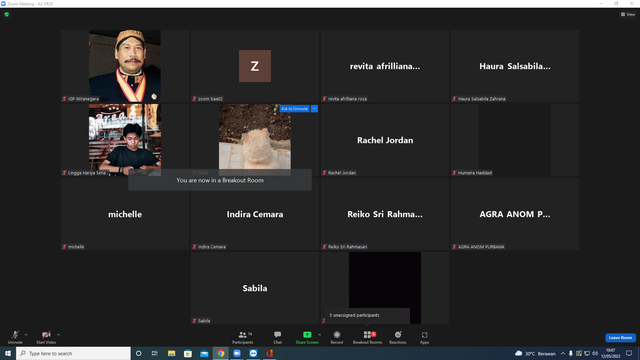The image size is (640, 360).
Task: Select the IGP Wiranegara video tile
Action: click(x=125, y=66)
